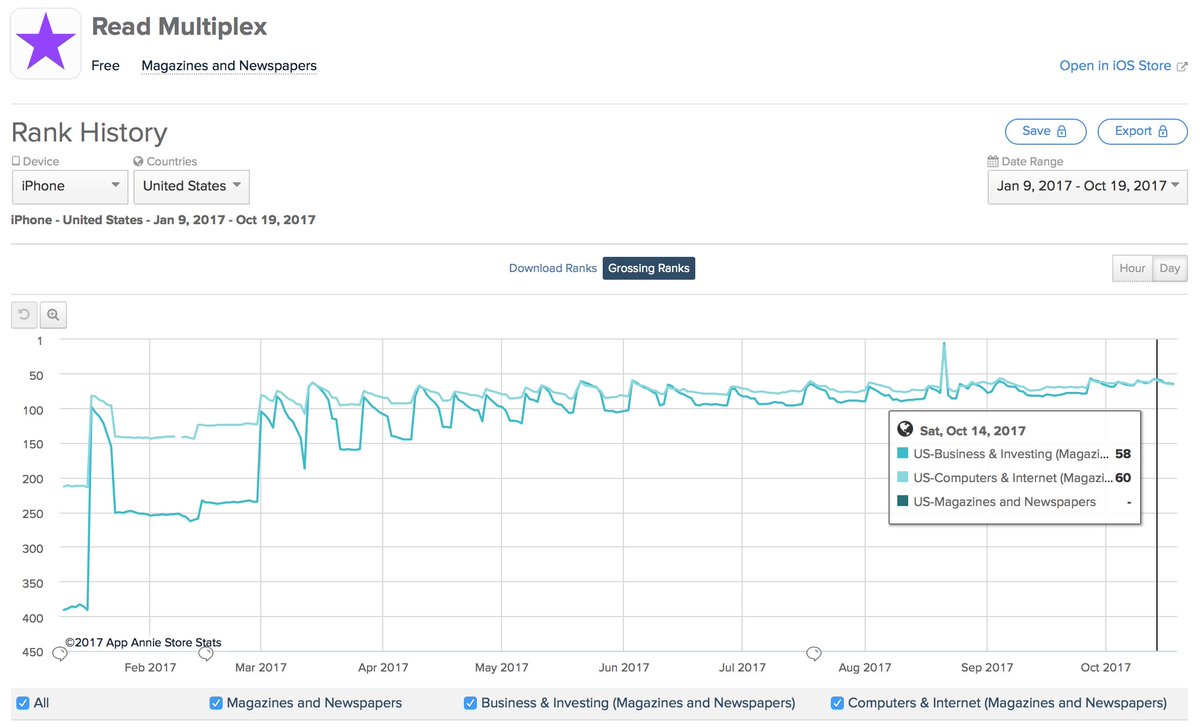This screenshot has width=1200, height=727.
Task: Click the event marker bubble near Aug 2017
Action: (814, 654)
